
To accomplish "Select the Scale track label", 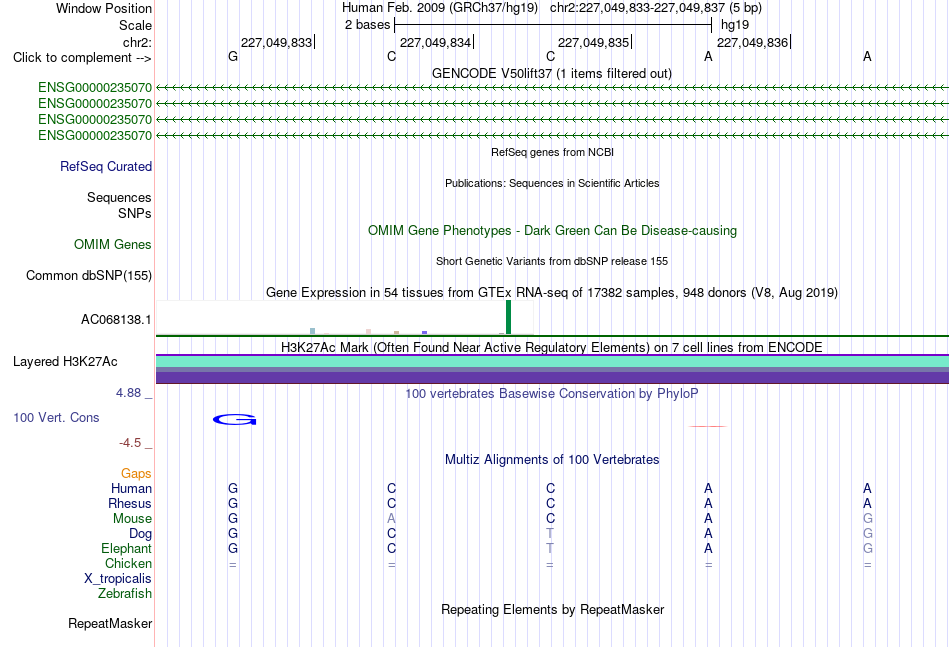I will [x=135, y=25].
